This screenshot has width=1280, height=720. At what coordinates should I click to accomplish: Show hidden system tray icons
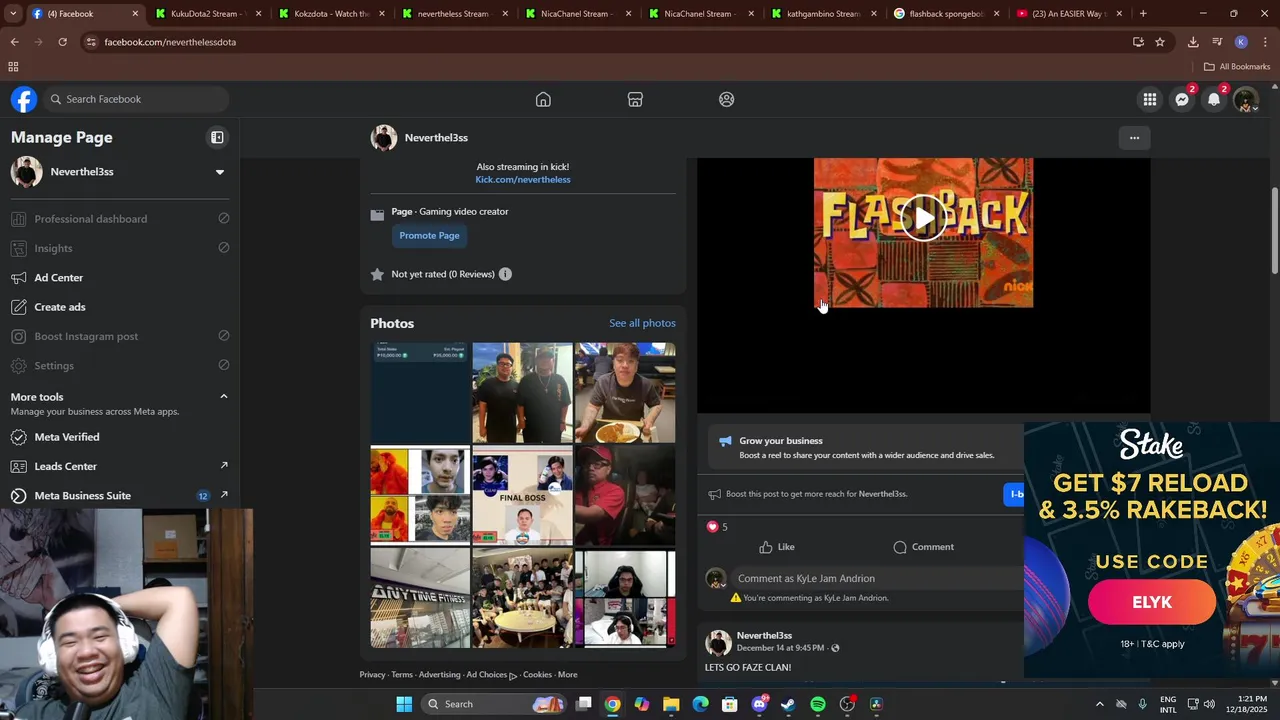[x=1099, y=704]
